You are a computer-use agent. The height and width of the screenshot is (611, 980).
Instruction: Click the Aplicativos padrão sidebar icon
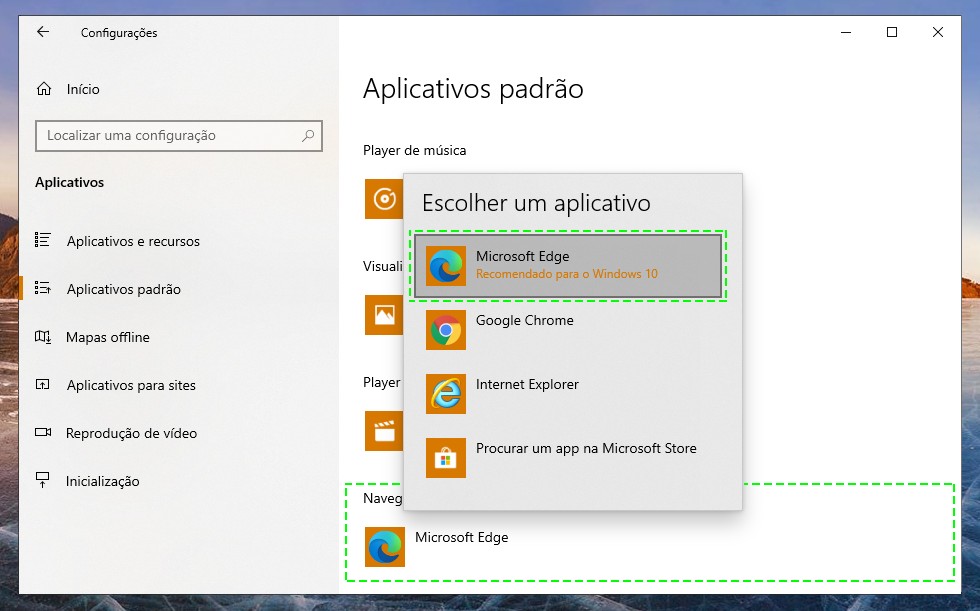click(42, 288)
